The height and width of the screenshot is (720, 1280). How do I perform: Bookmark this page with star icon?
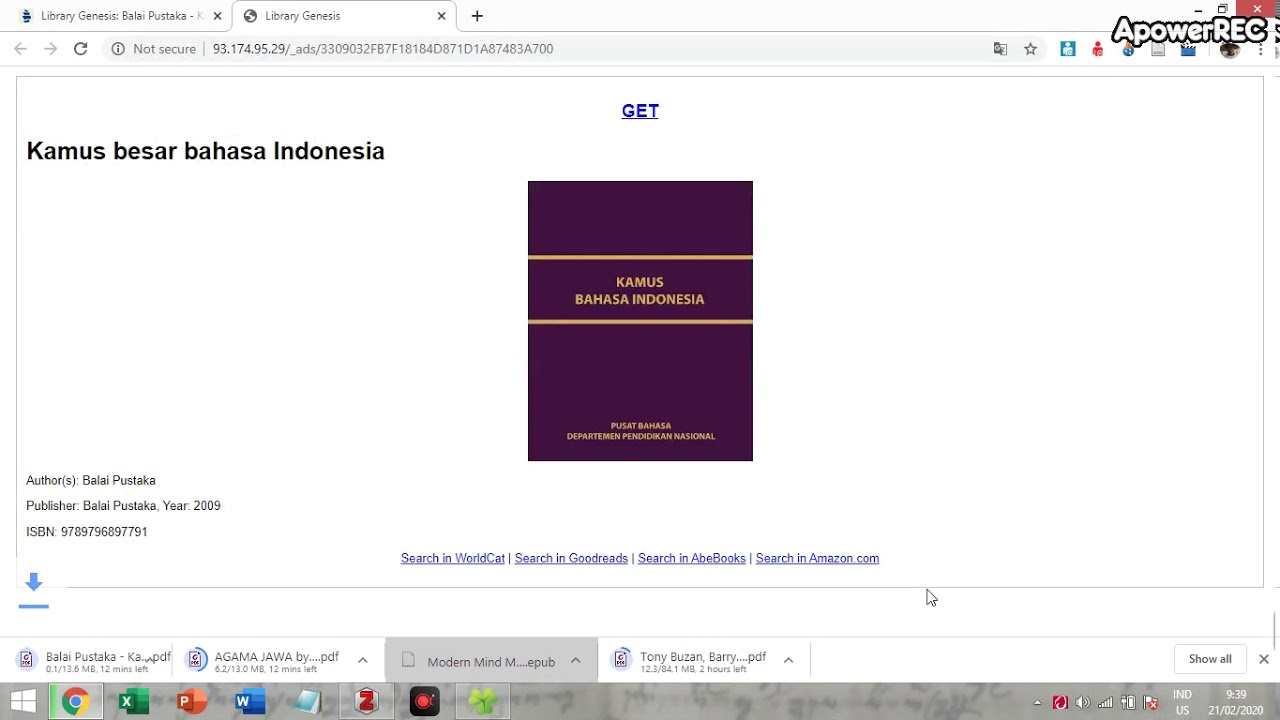click(x=1030, y=48)
